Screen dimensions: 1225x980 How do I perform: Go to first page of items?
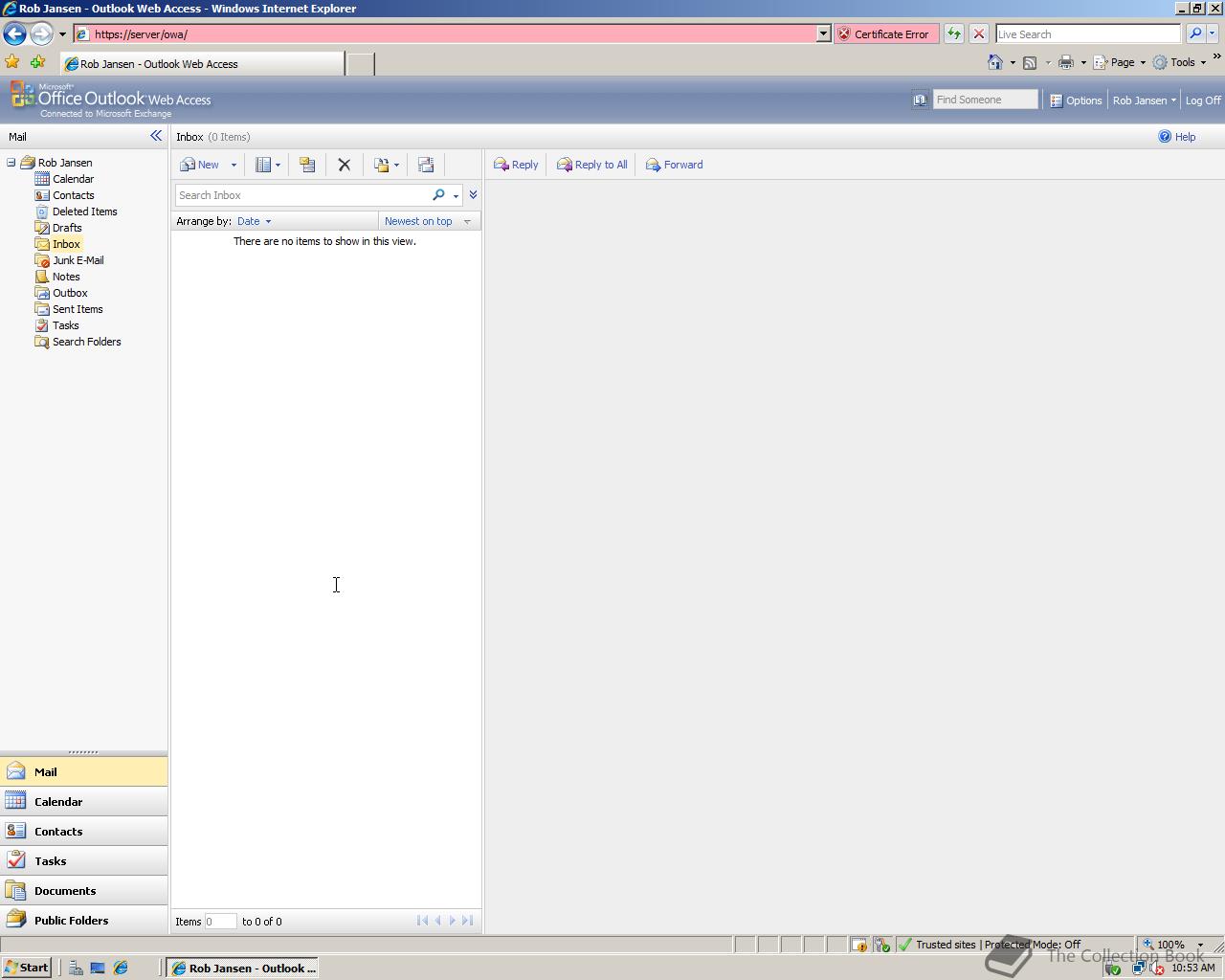(x=422, y=921)
